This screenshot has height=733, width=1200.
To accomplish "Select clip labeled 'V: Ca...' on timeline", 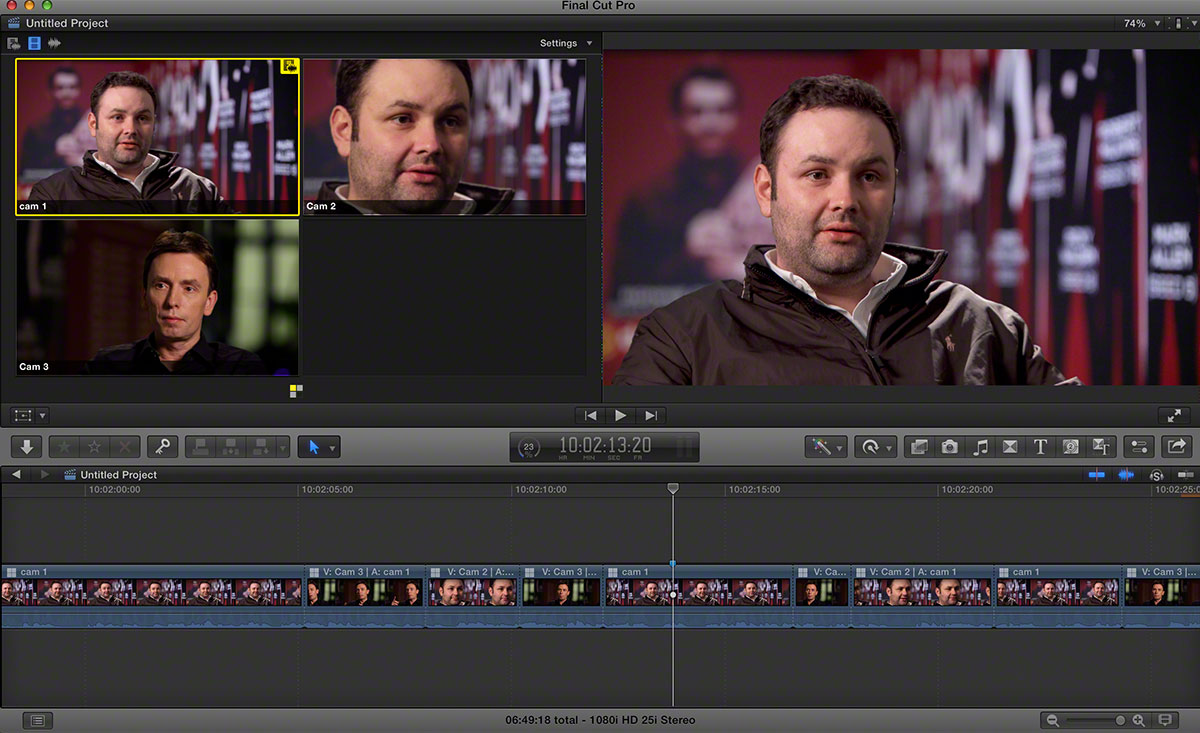I will 822,597.
